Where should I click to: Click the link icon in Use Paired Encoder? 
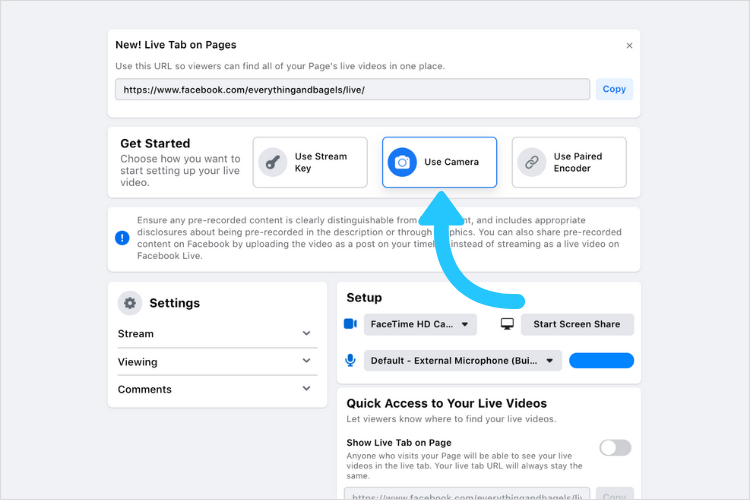pos(532,162)
